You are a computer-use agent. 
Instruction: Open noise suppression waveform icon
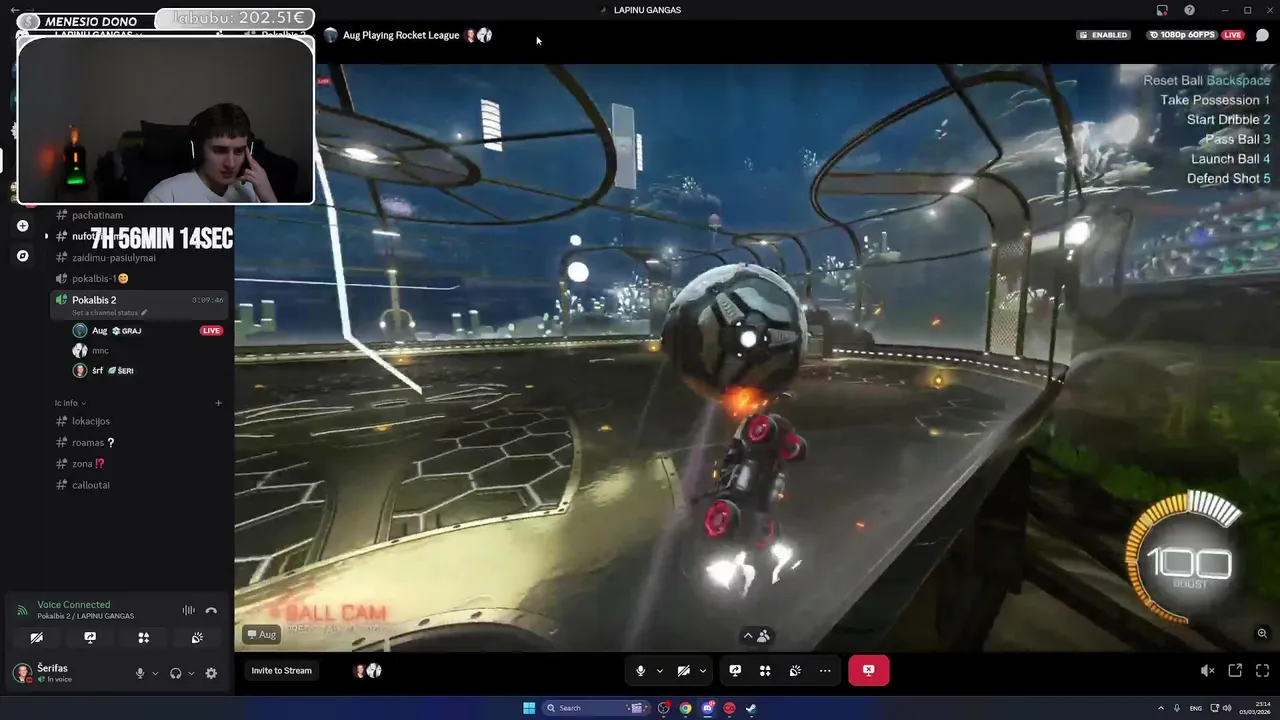pos(188,610)
